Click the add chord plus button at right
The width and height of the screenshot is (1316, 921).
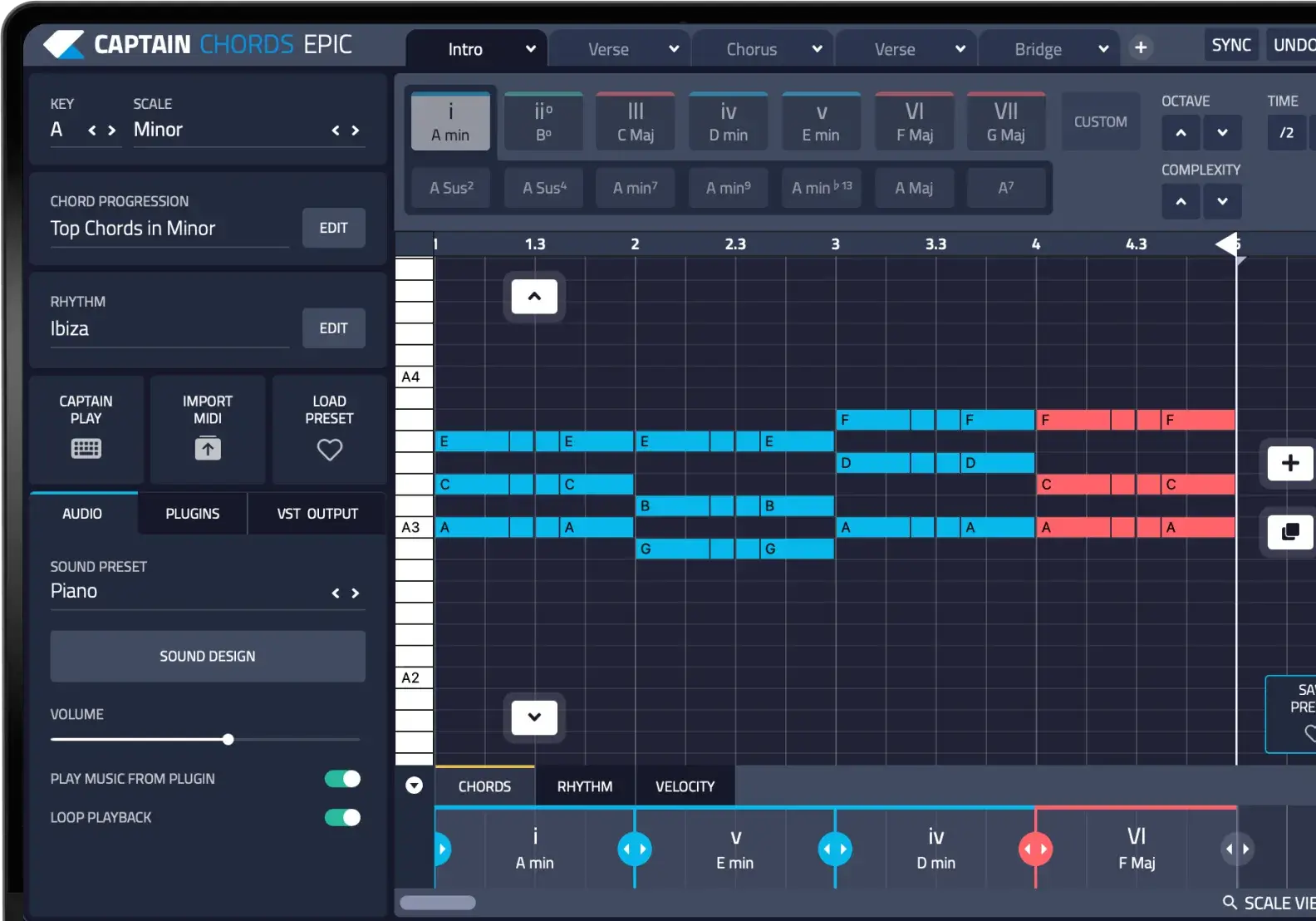pyautogui.click(x=1289, y=463)
